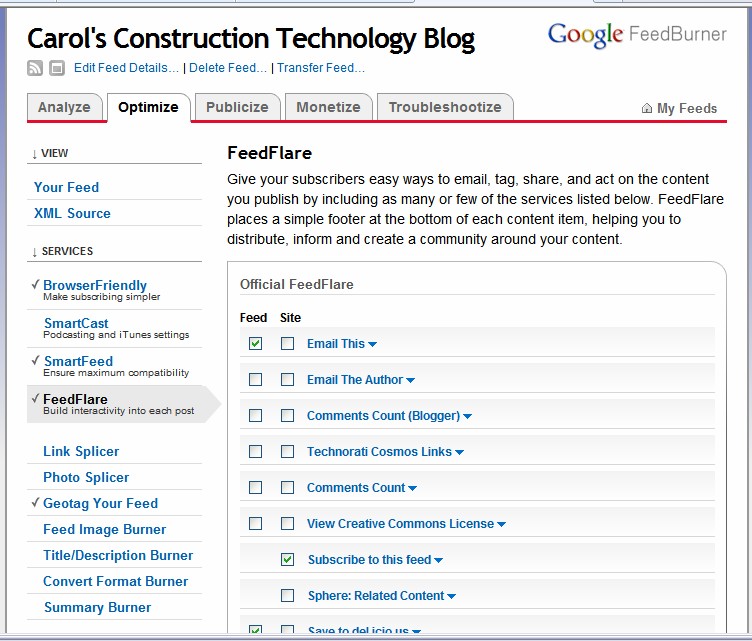
Task: Expand the Comments Count dropdown arrow
Action: 412,488
